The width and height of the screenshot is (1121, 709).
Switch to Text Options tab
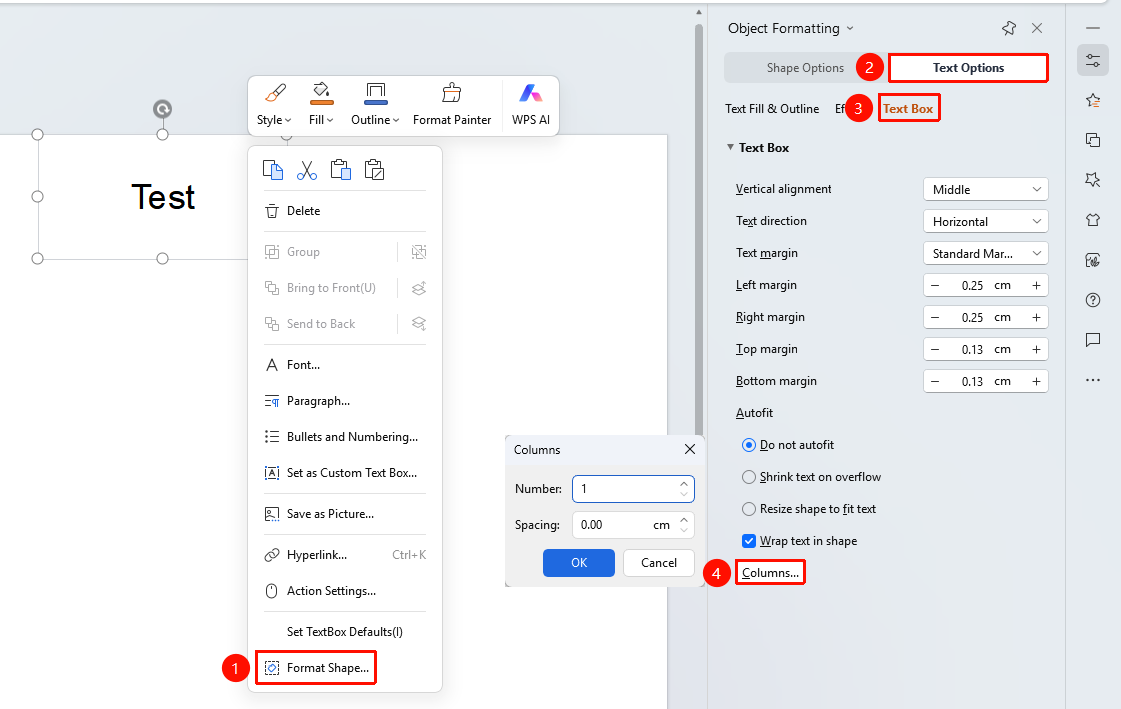968,68
